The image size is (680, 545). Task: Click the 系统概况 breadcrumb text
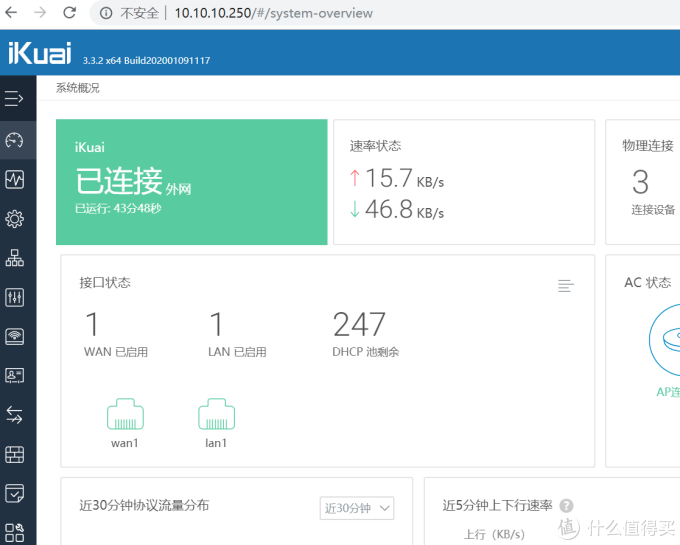[x=78, y=88]
